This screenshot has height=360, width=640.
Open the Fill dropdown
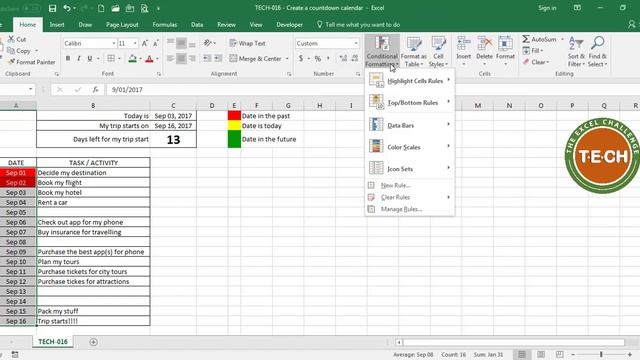[533, 51]
